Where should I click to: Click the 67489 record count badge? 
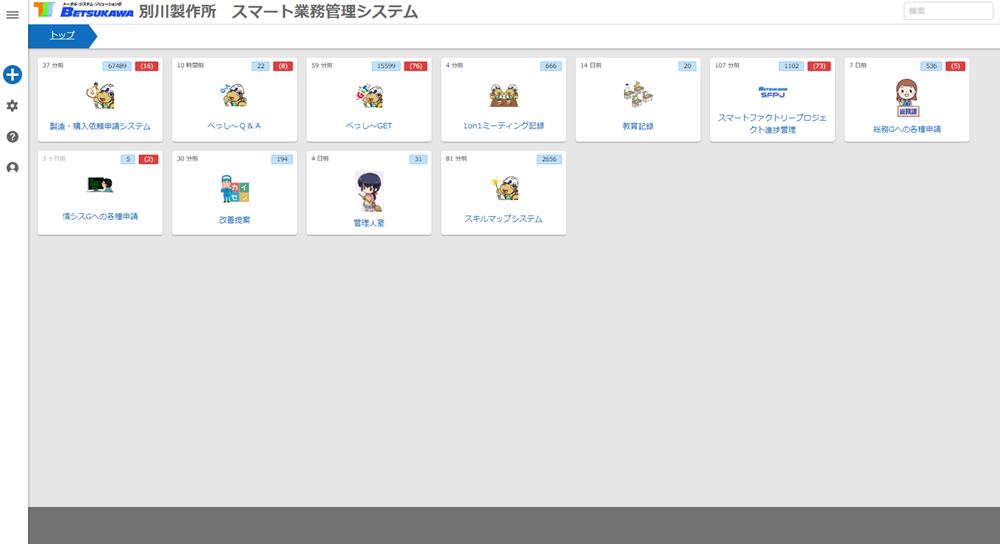click(117, 66)
